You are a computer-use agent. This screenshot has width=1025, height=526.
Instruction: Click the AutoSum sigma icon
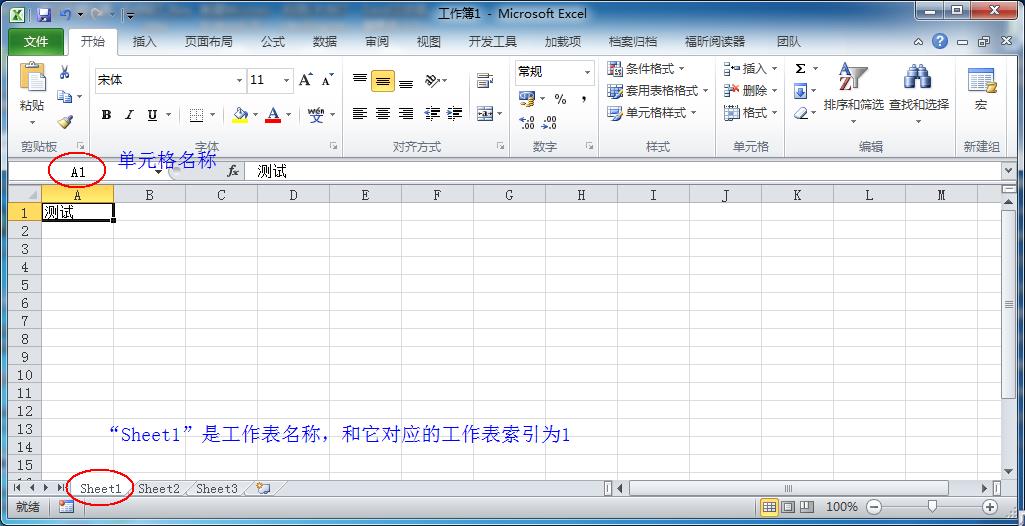pyautogui.click(x=800, y=69)
